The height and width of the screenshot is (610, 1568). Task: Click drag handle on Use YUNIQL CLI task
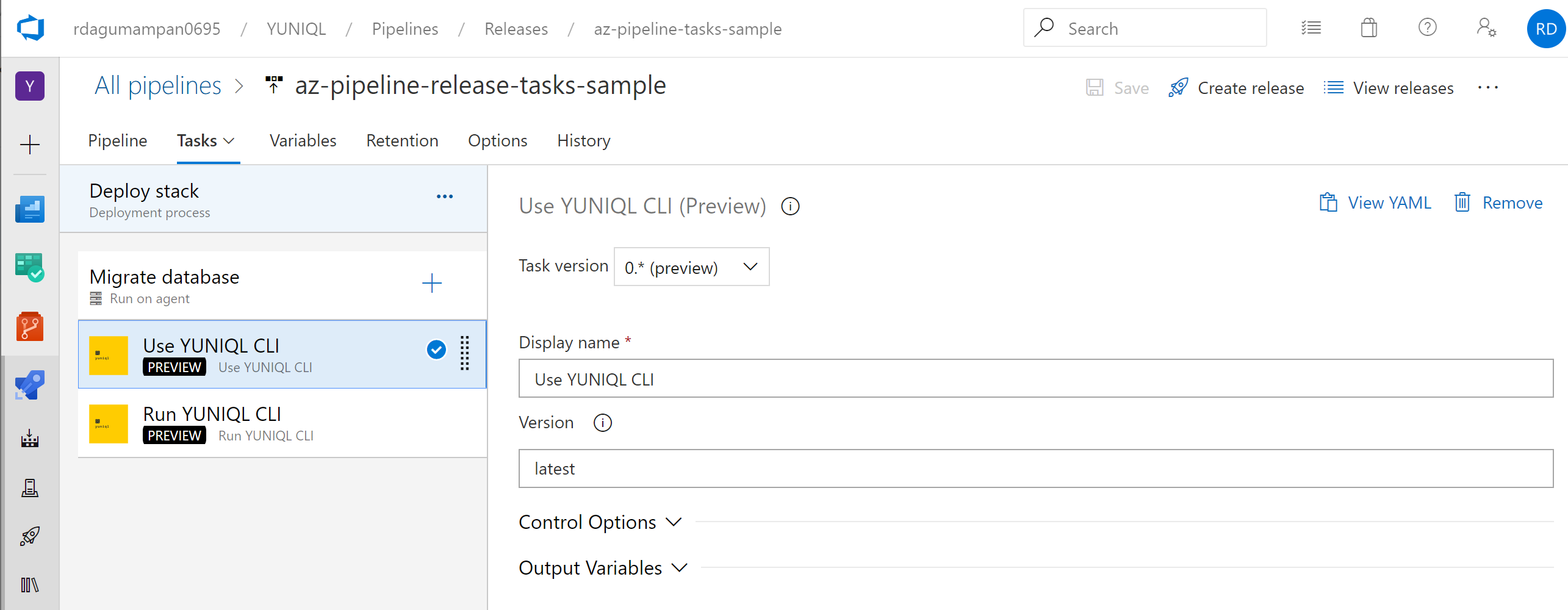tap(465, 353)
